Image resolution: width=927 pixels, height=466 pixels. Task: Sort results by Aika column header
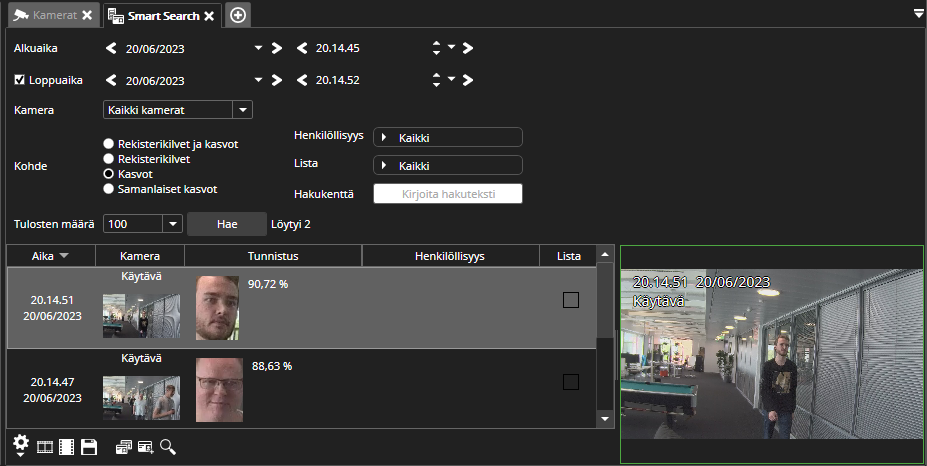(x=50, y=256)
